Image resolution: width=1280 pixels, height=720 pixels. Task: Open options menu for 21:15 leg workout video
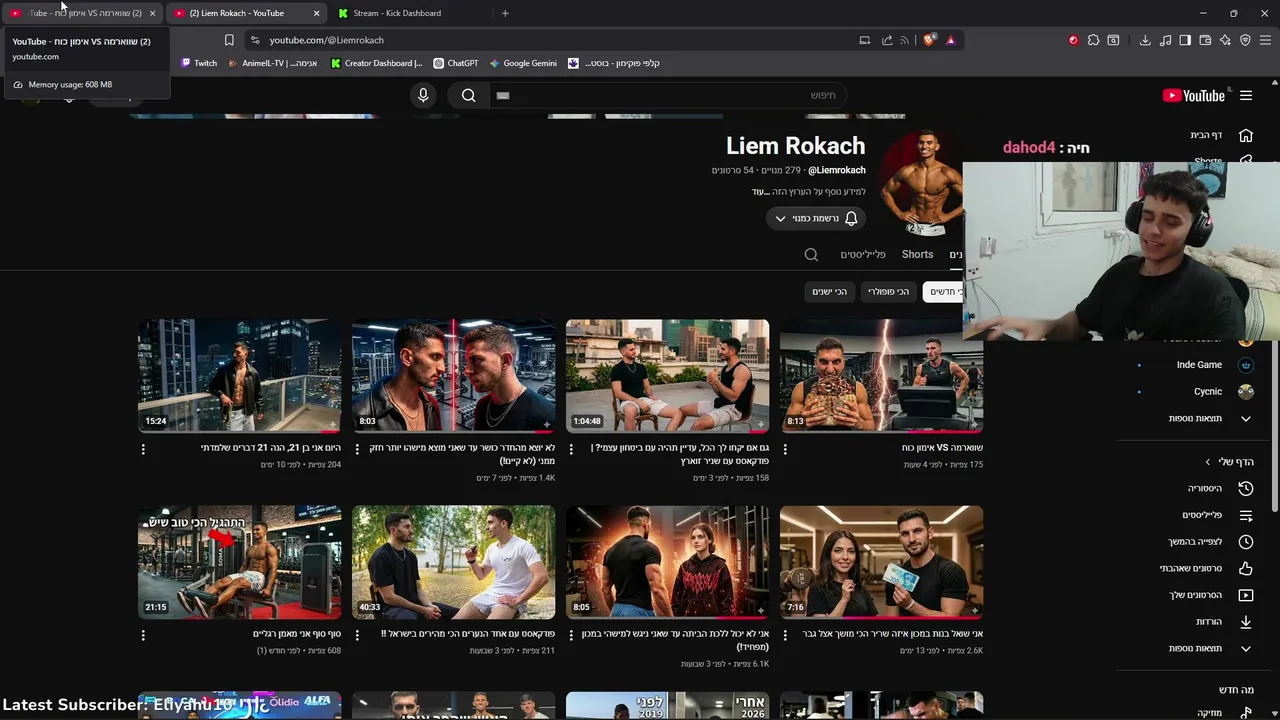pos(143,635)
